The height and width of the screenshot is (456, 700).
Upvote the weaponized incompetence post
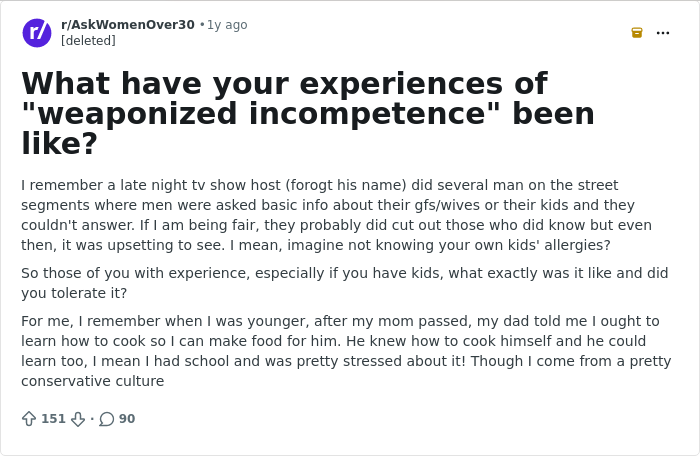tap(29, 419)
